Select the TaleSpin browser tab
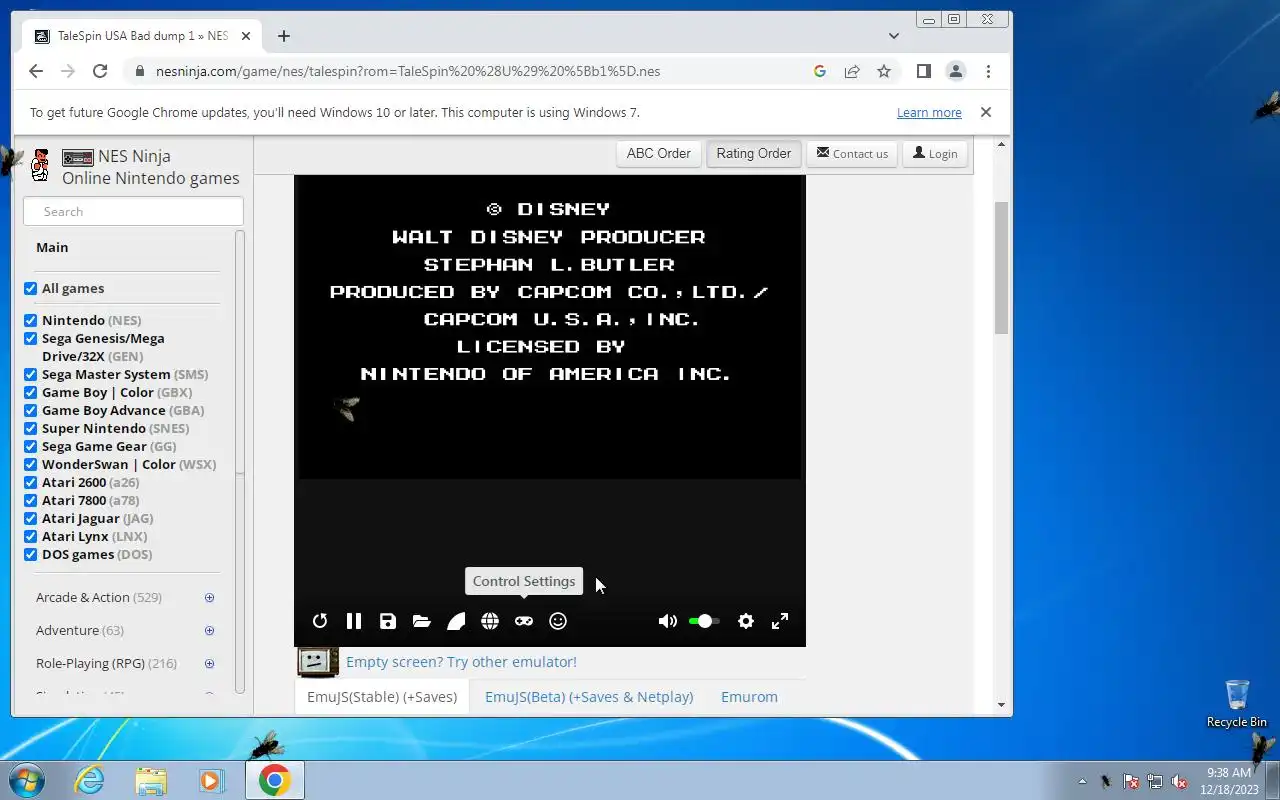The width and height of the screenshot is (1280, 800). point(143,36)
